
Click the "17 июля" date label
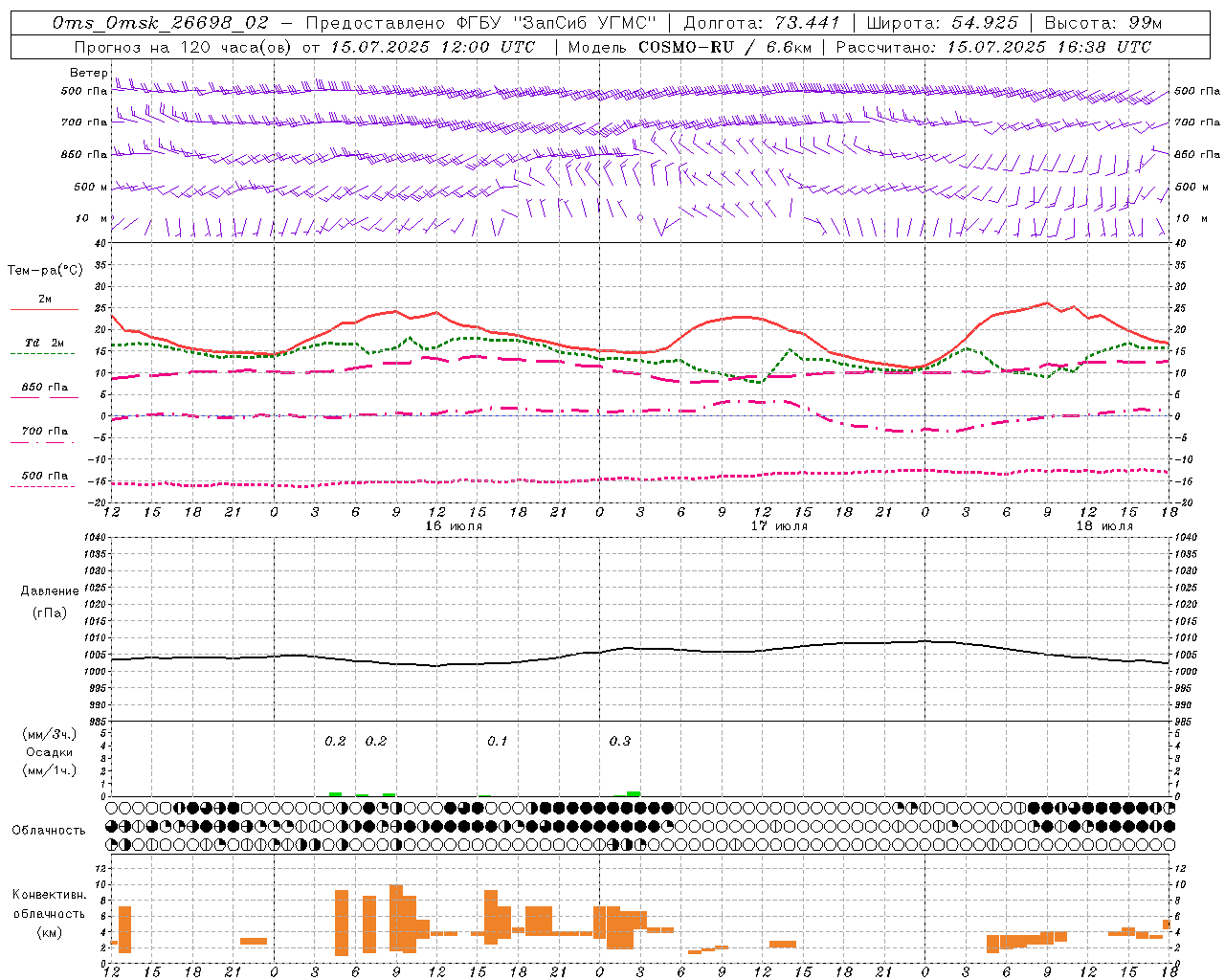(x=779, y=526)
